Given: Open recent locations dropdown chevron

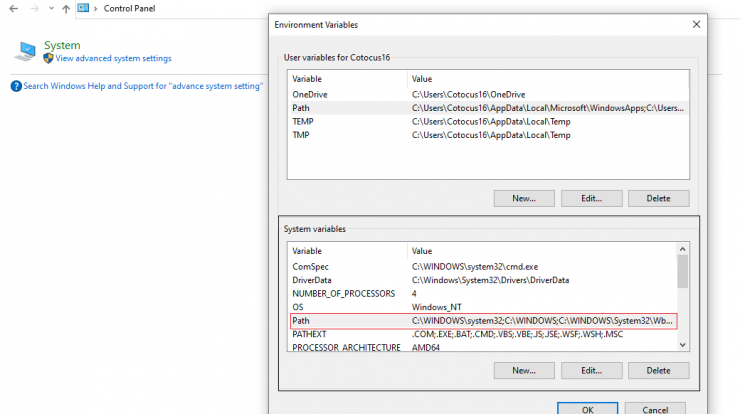Looking at the screenshot, I should pyautogui.click(x=51, y=8).
